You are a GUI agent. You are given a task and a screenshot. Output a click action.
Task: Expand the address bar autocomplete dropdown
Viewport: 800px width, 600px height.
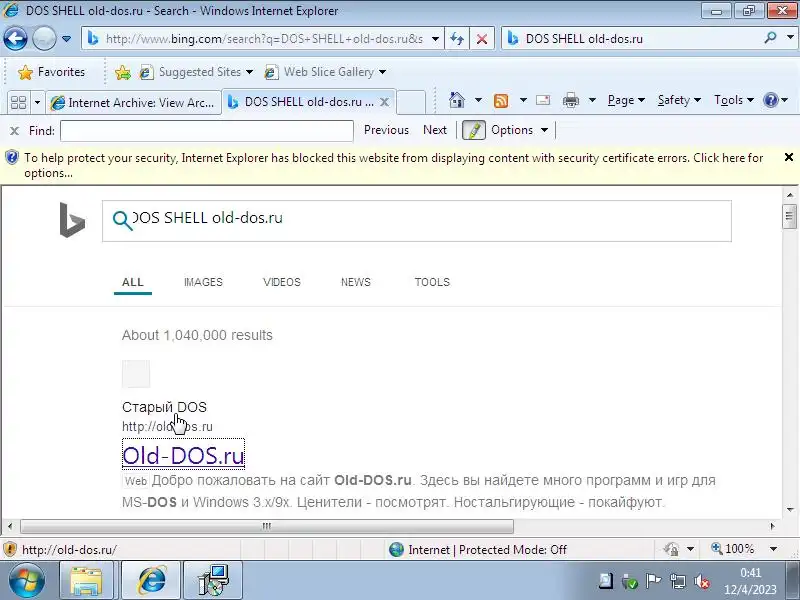tap(435, 39)
